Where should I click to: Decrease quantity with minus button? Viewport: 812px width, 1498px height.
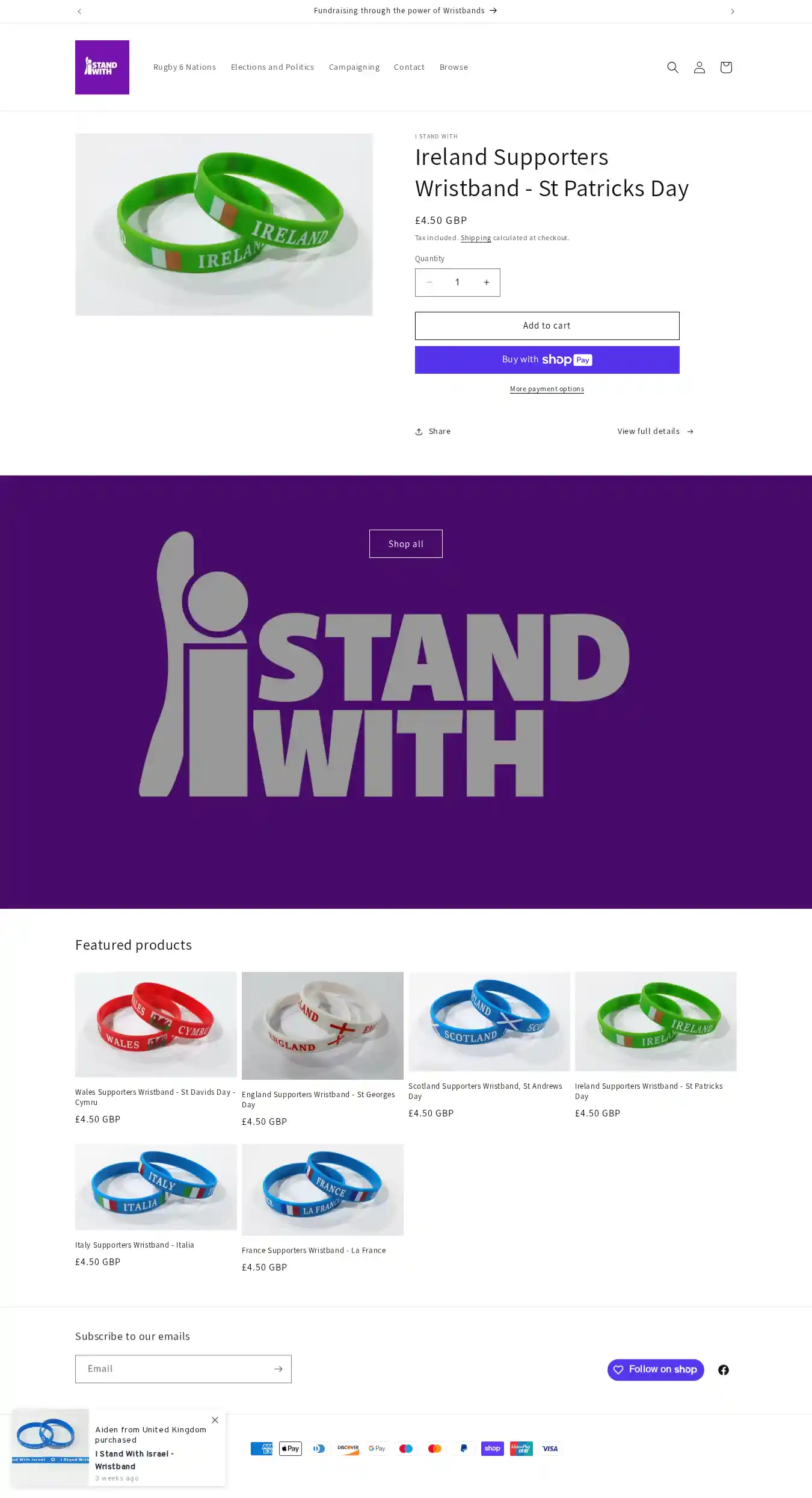429,282
